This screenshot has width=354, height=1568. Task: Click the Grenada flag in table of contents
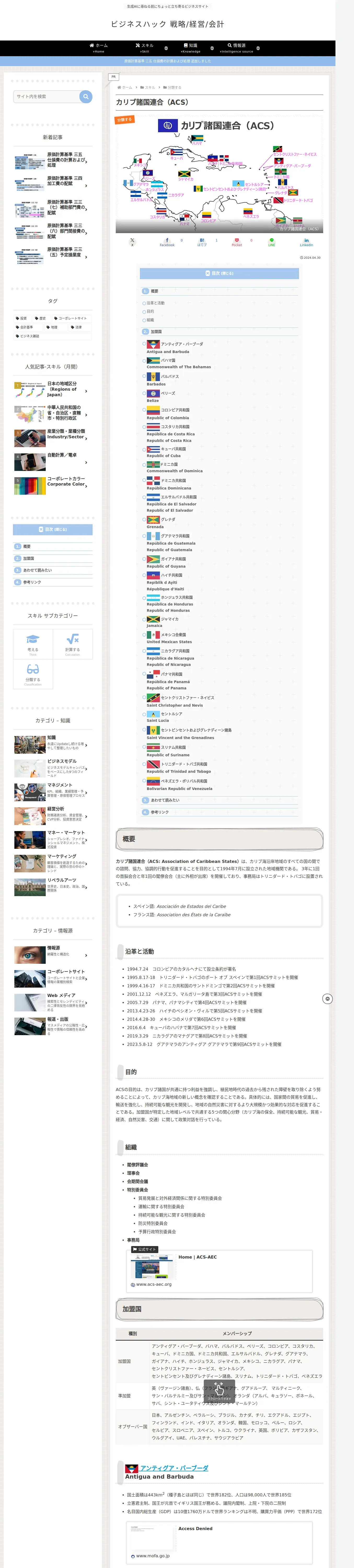pyautogui.click(x=153, y=519)
